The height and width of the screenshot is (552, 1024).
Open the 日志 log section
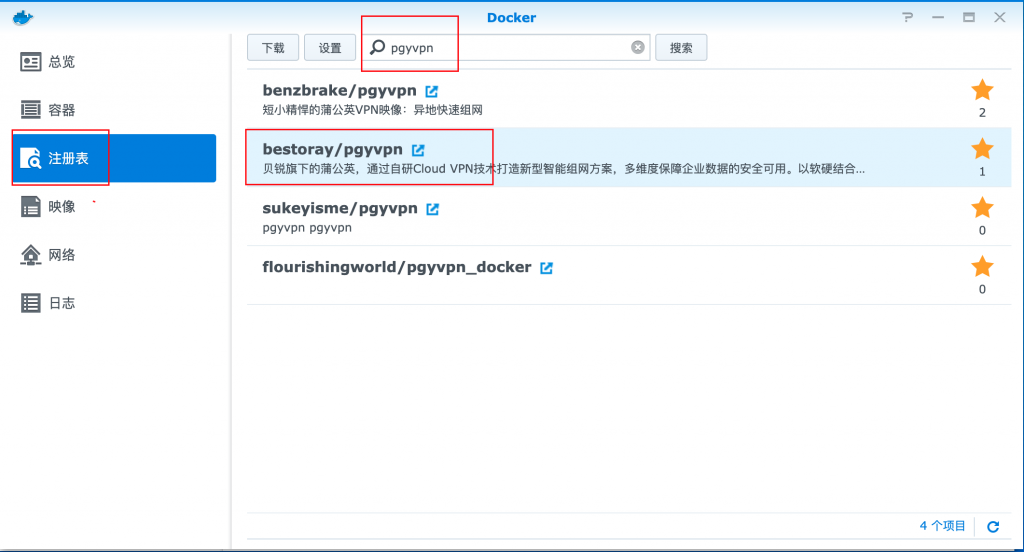(114, 303)
